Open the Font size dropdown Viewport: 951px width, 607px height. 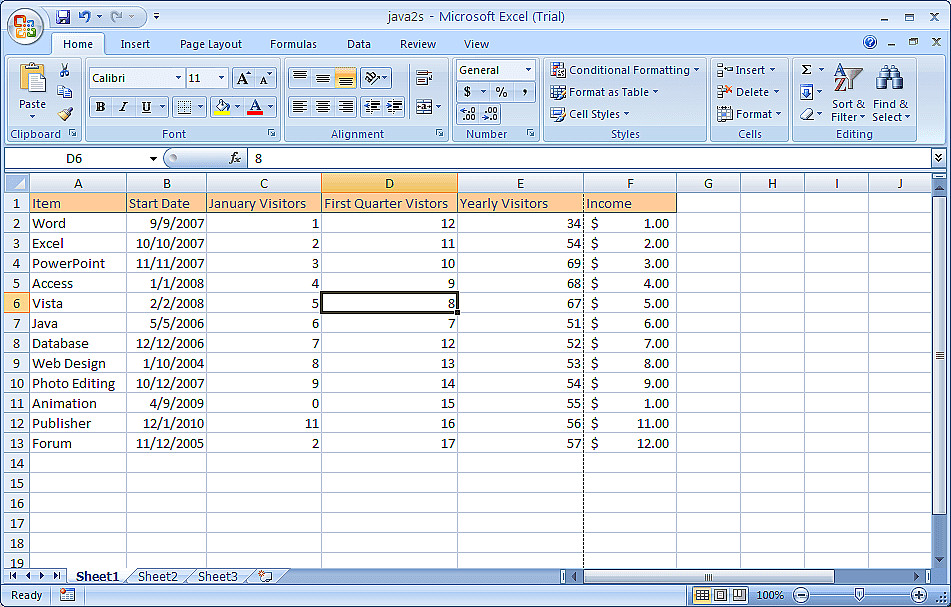click(221, 78)
